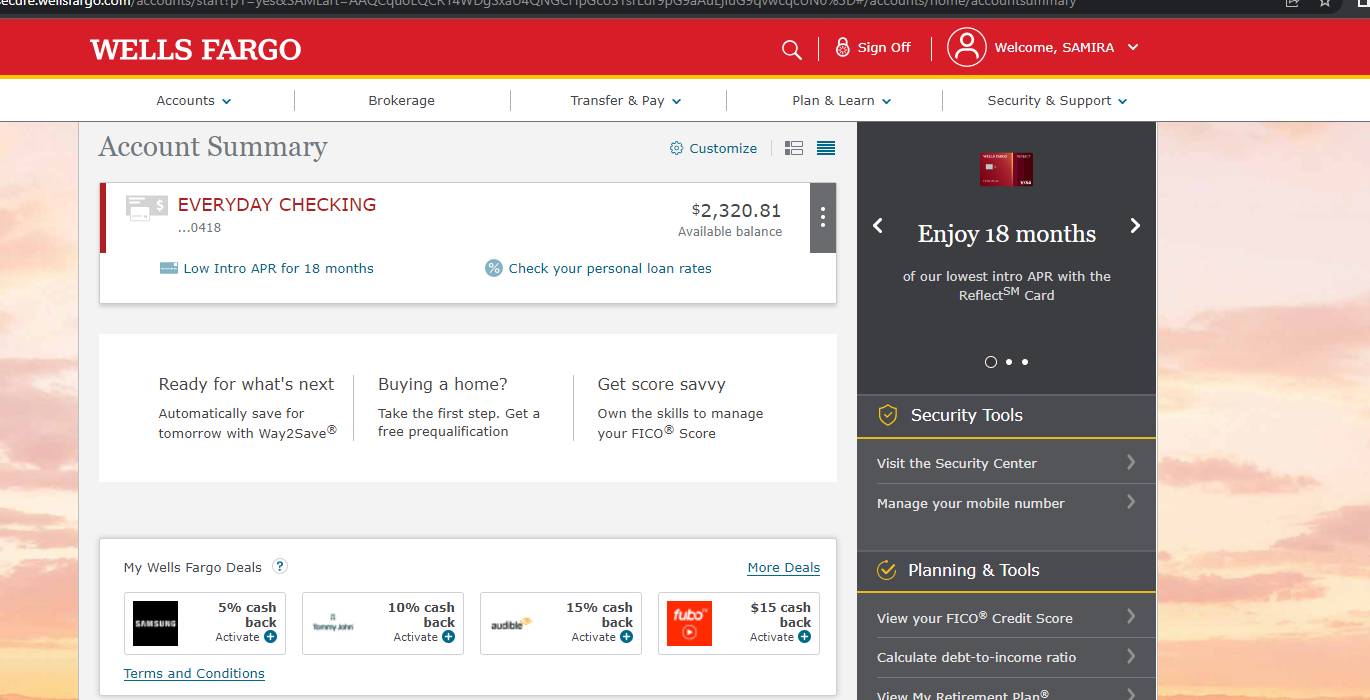The width and height of the screenshot is (1370, 700).
Task: Click the Samsung deal logo
Action: click(x=155, y=623)
